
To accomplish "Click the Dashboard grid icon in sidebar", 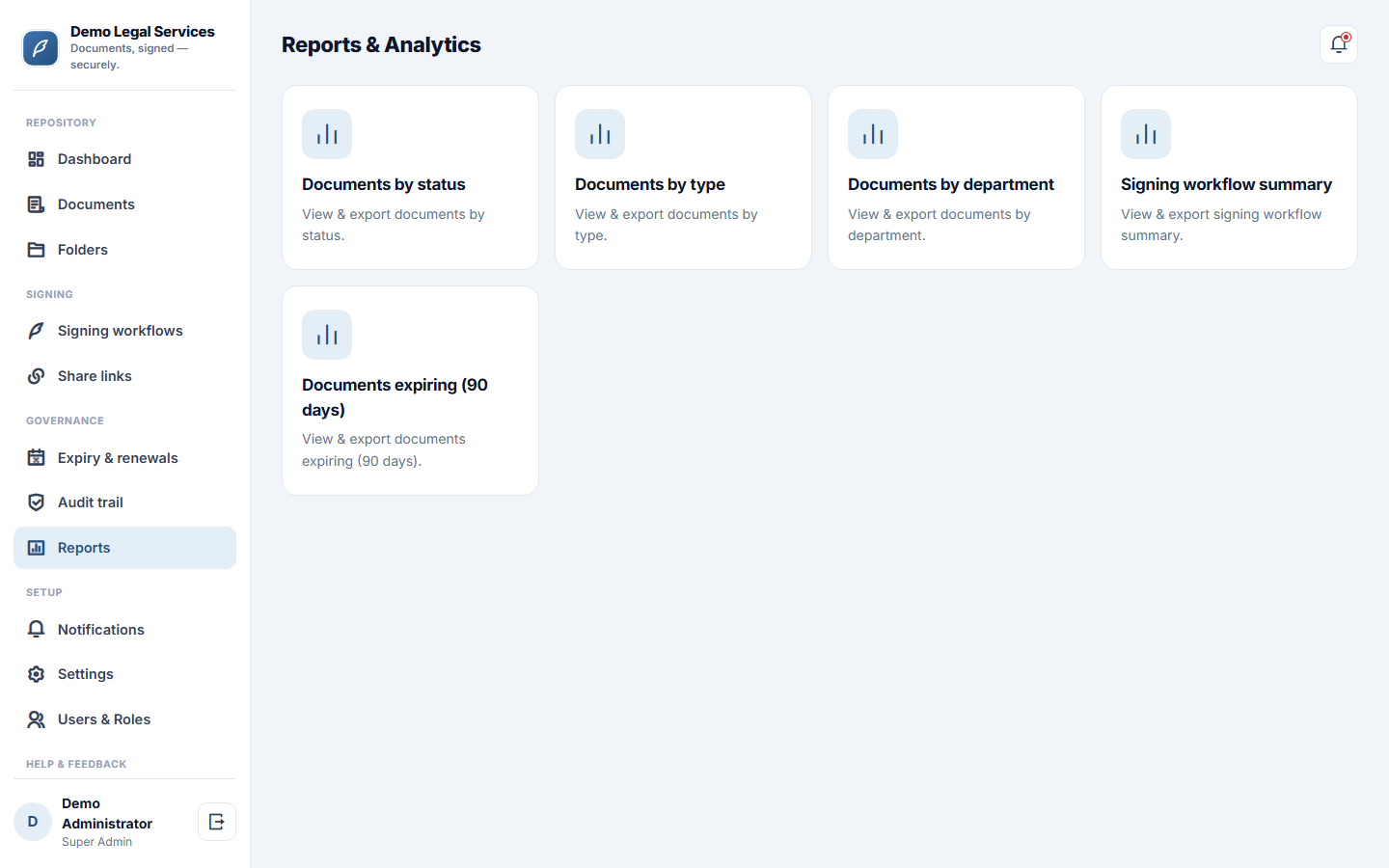I will coord(37,159).
